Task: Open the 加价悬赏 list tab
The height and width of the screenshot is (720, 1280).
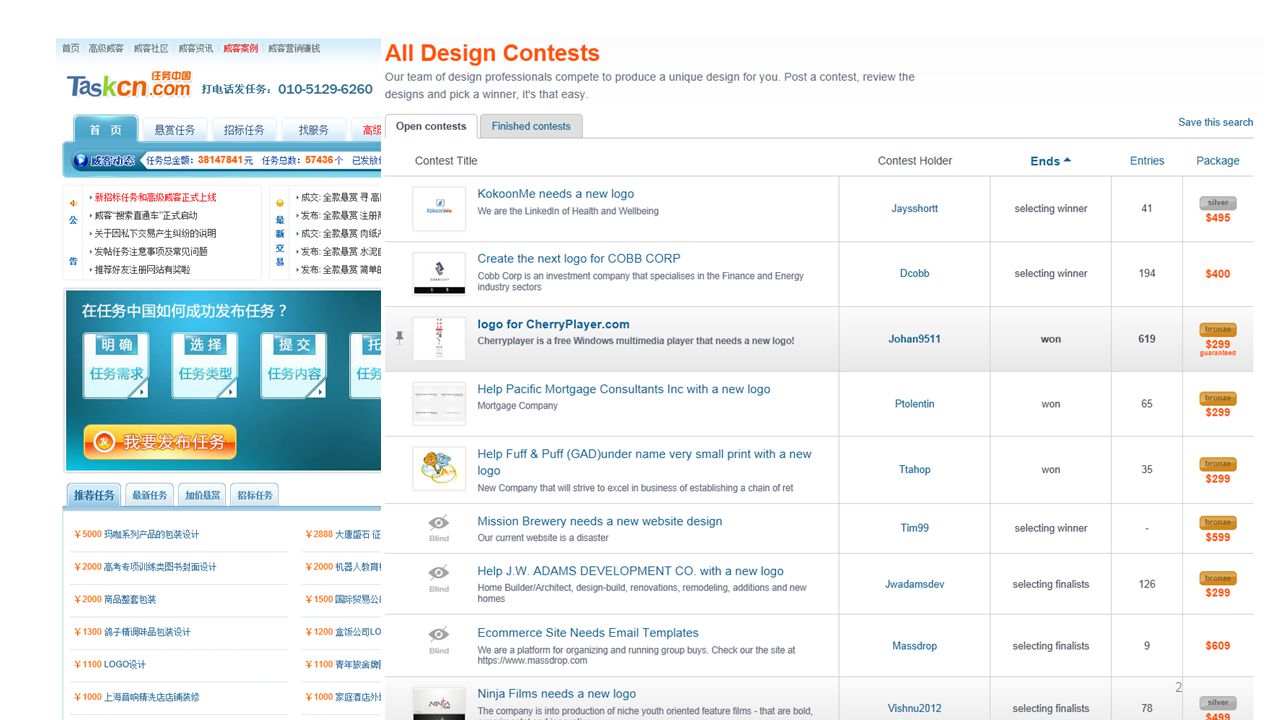Action: (x=202, y=495)
